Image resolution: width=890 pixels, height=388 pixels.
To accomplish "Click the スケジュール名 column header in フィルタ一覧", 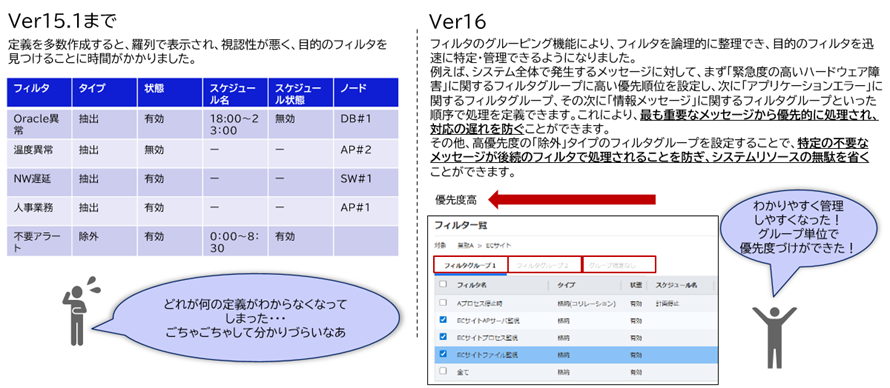I will click(x=676, y=285).
